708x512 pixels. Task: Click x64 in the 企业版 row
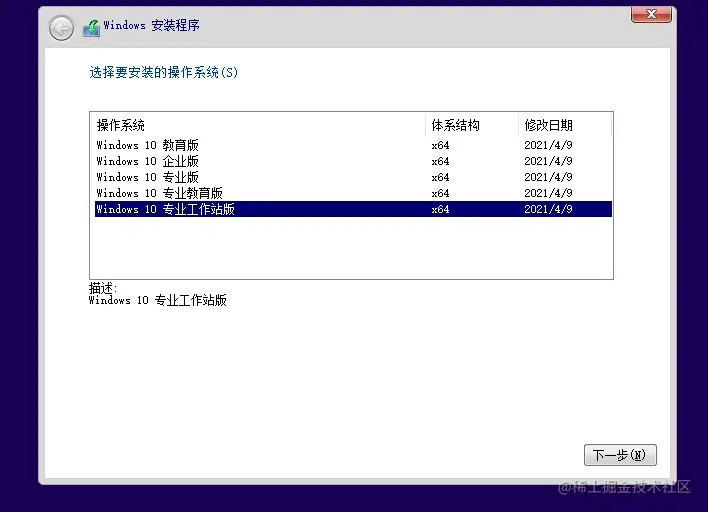pos(440,161)
